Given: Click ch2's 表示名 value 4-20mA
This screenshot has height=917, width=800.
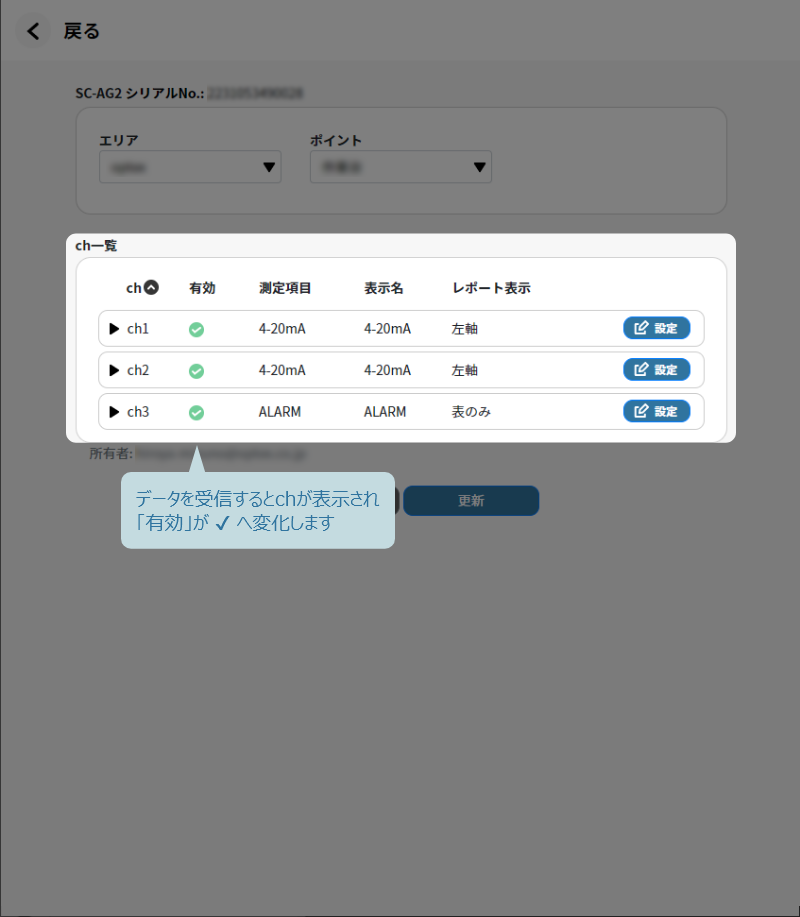Looking at the screenshot, I should coord(387,370).
